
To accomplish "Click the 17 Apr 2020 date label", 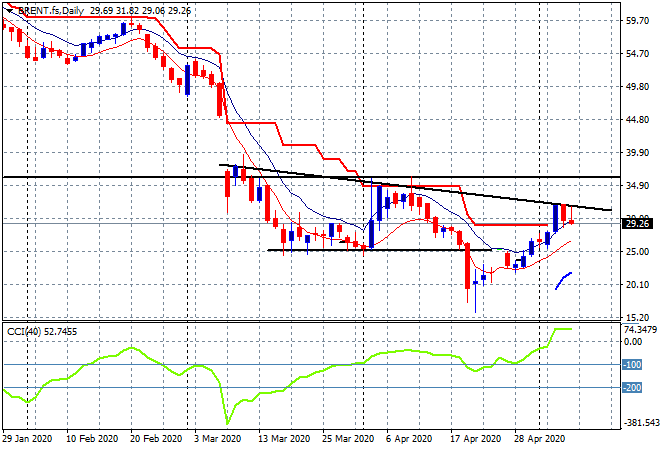I will click(x=476, y=439).
